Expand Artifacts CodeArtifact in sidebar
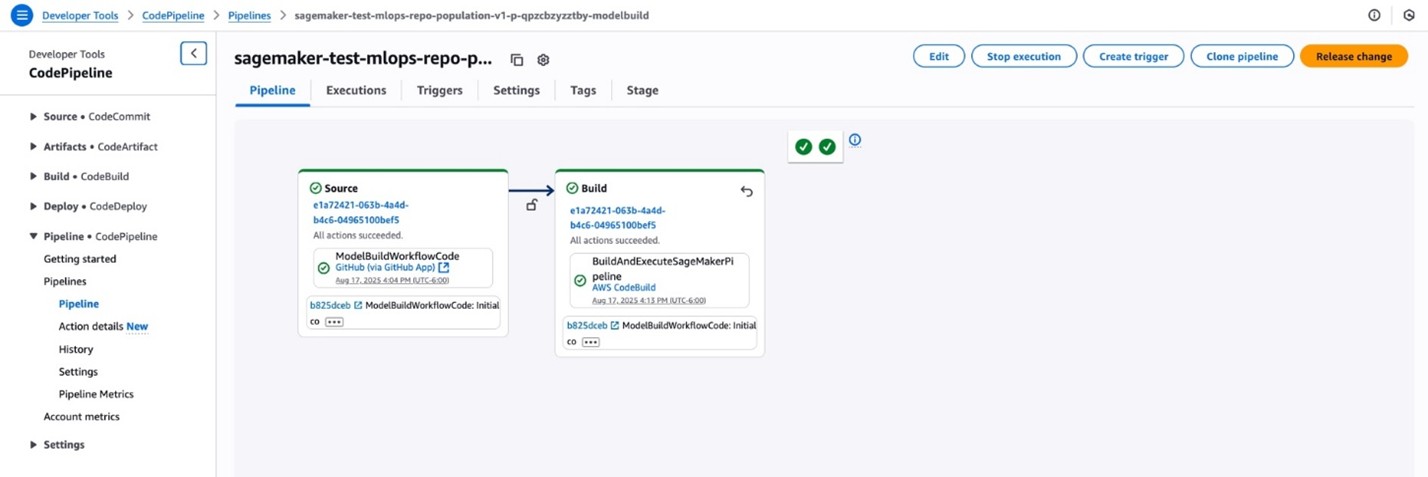The image size is (1428, 477). pos(34,147)
